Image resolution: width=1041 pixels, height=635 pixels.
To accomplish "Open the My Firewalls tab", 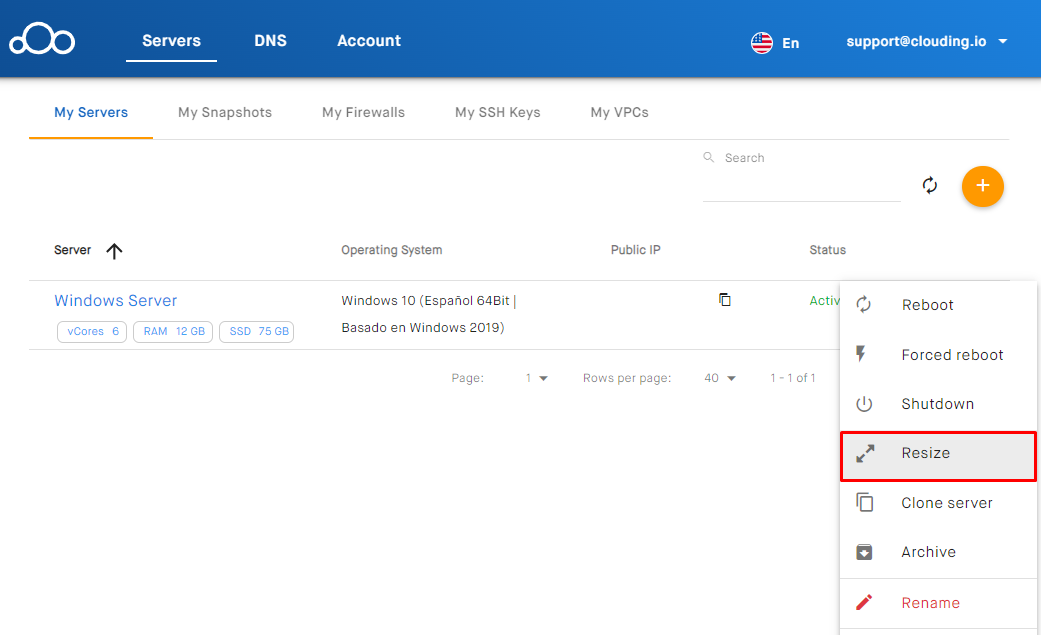I will pyautogui.click(x=363, y=112).
